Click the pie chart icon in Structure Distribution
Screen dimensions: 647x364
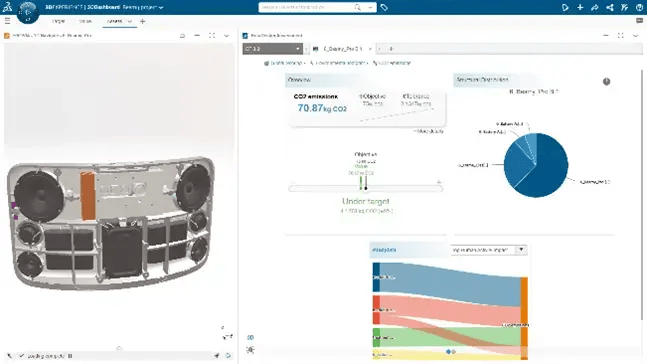click(x=607, y=82)
